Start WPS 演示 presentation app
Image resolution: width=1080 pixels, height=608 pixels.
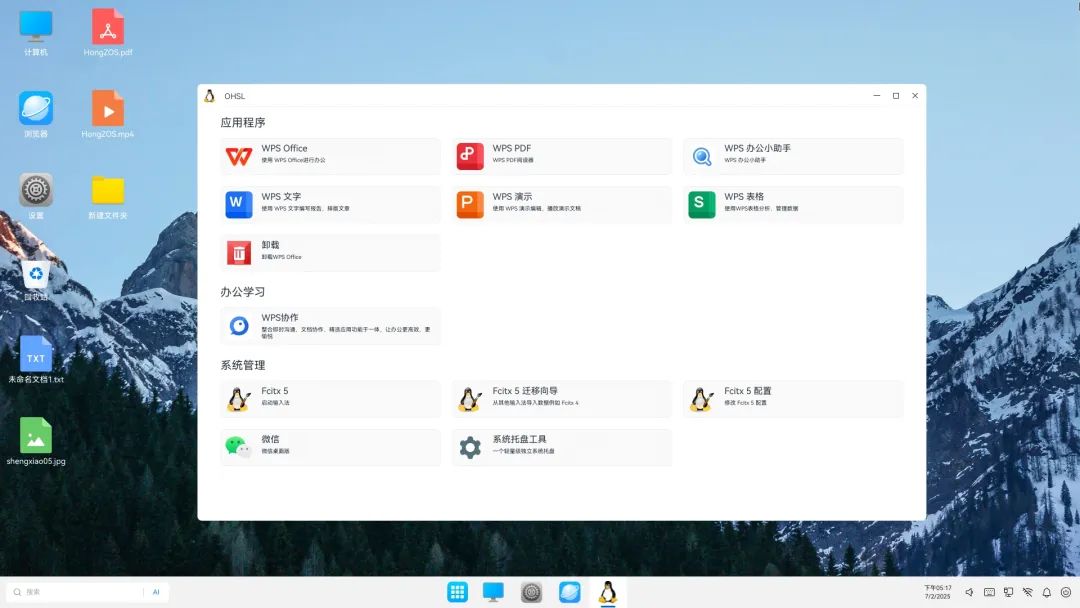click(560, 205)
